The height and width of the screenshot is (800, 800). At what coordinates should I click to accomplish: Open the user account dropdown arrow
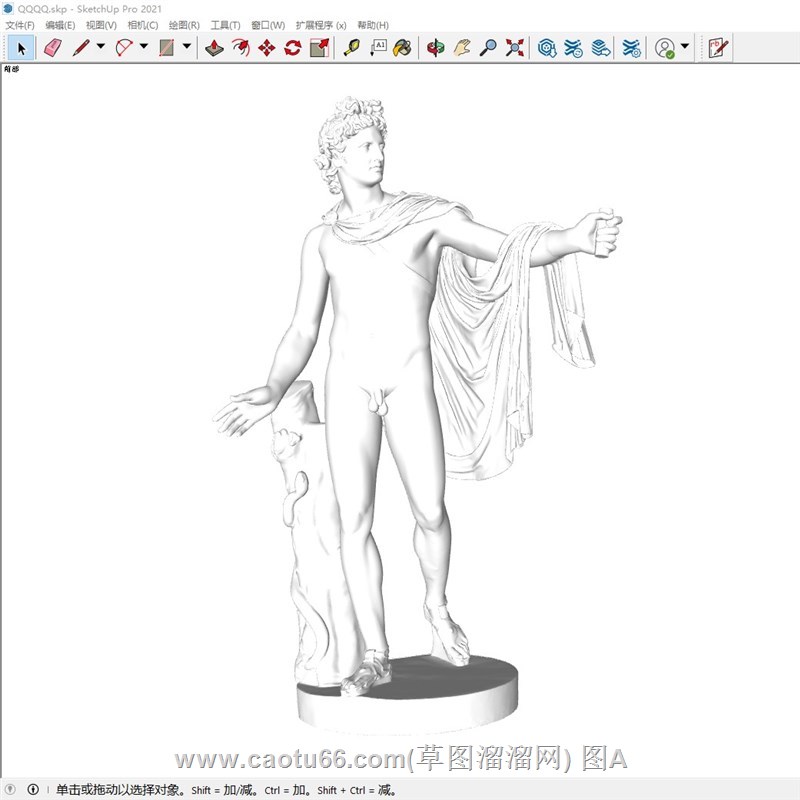(685, 47)
